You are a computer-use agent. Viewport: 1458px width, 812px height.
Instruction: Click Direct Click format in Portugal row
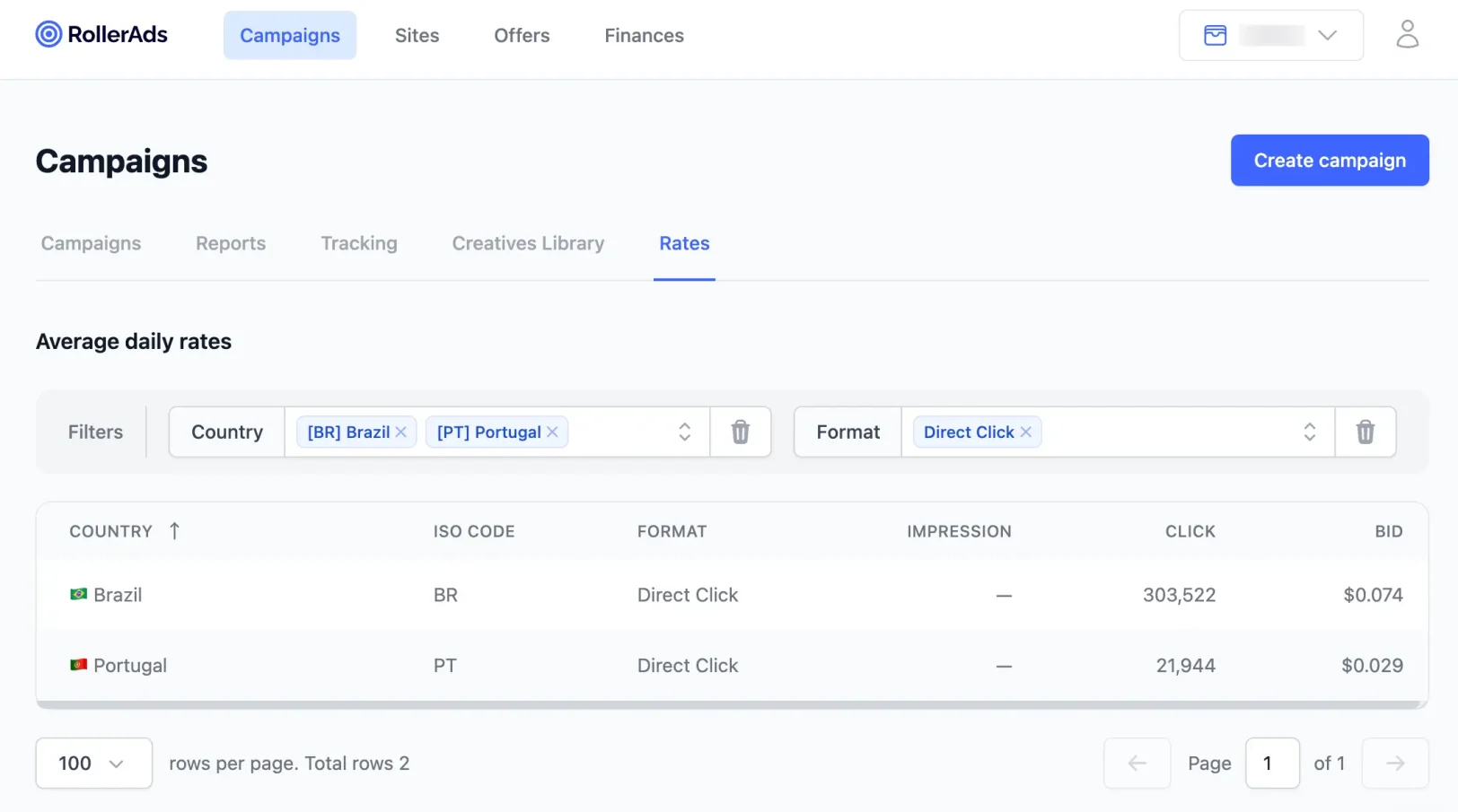tap(688, 666)
